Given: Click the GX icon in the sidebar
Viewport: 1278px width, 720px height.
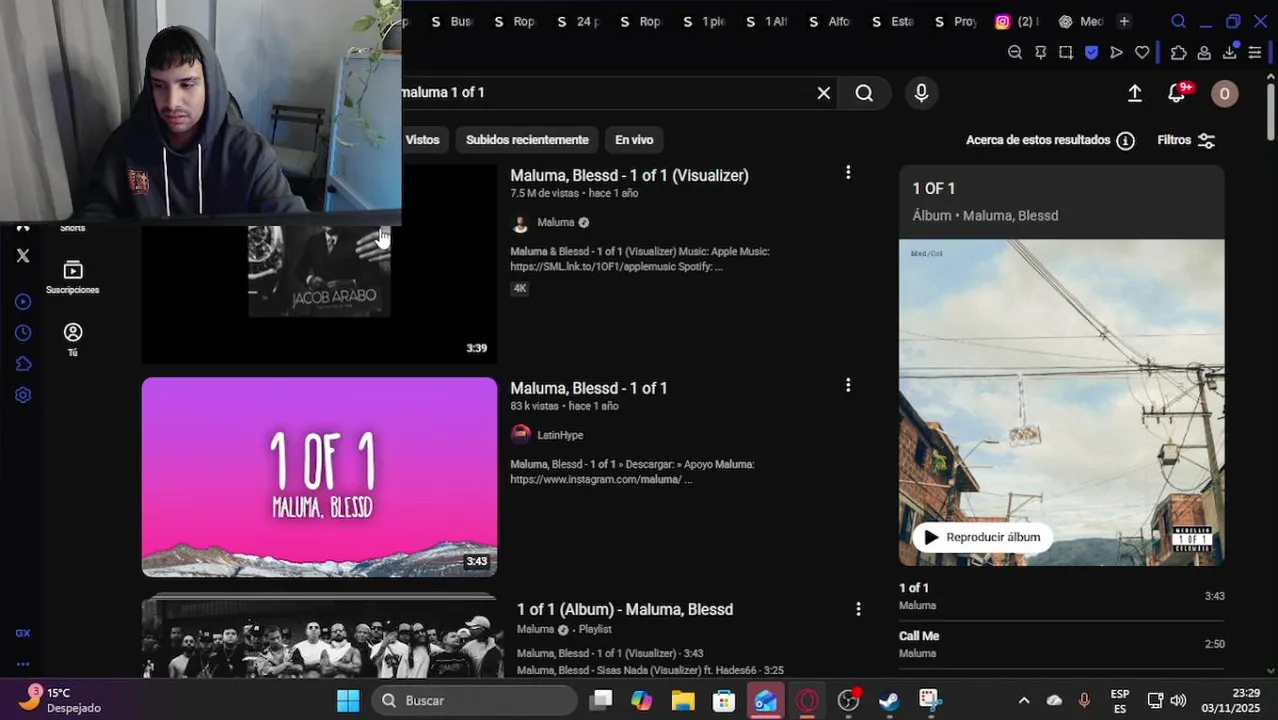Looking at the screenshot, I should (x=23, y=633).
